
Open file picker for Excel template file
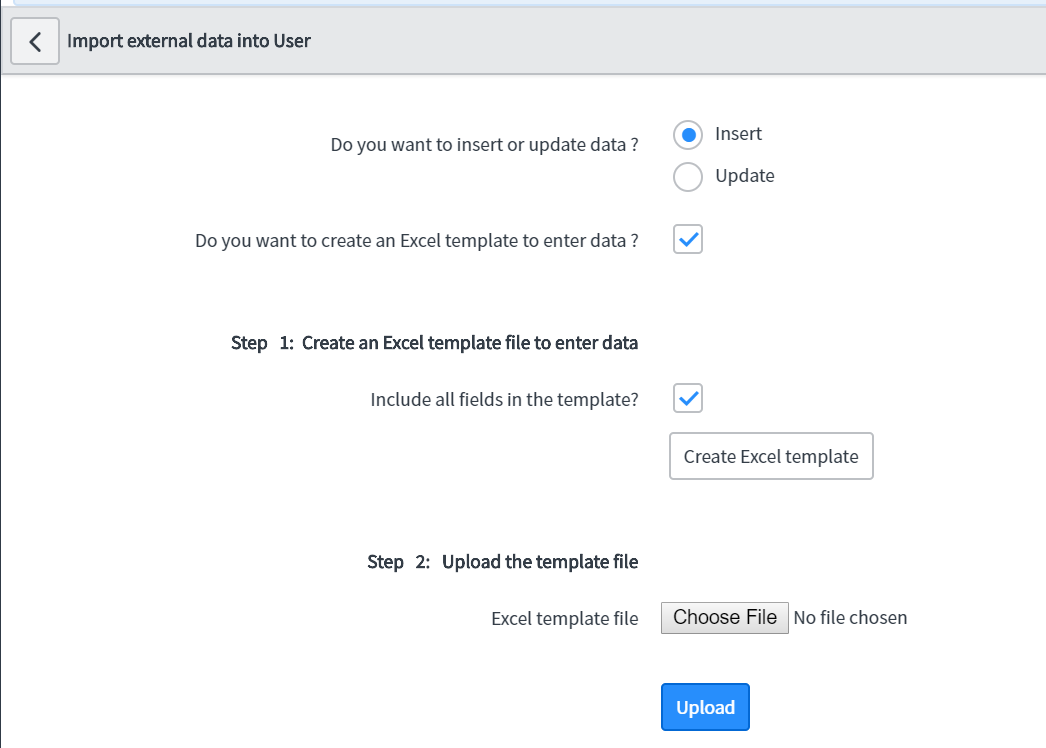click(x=724, y=617)
